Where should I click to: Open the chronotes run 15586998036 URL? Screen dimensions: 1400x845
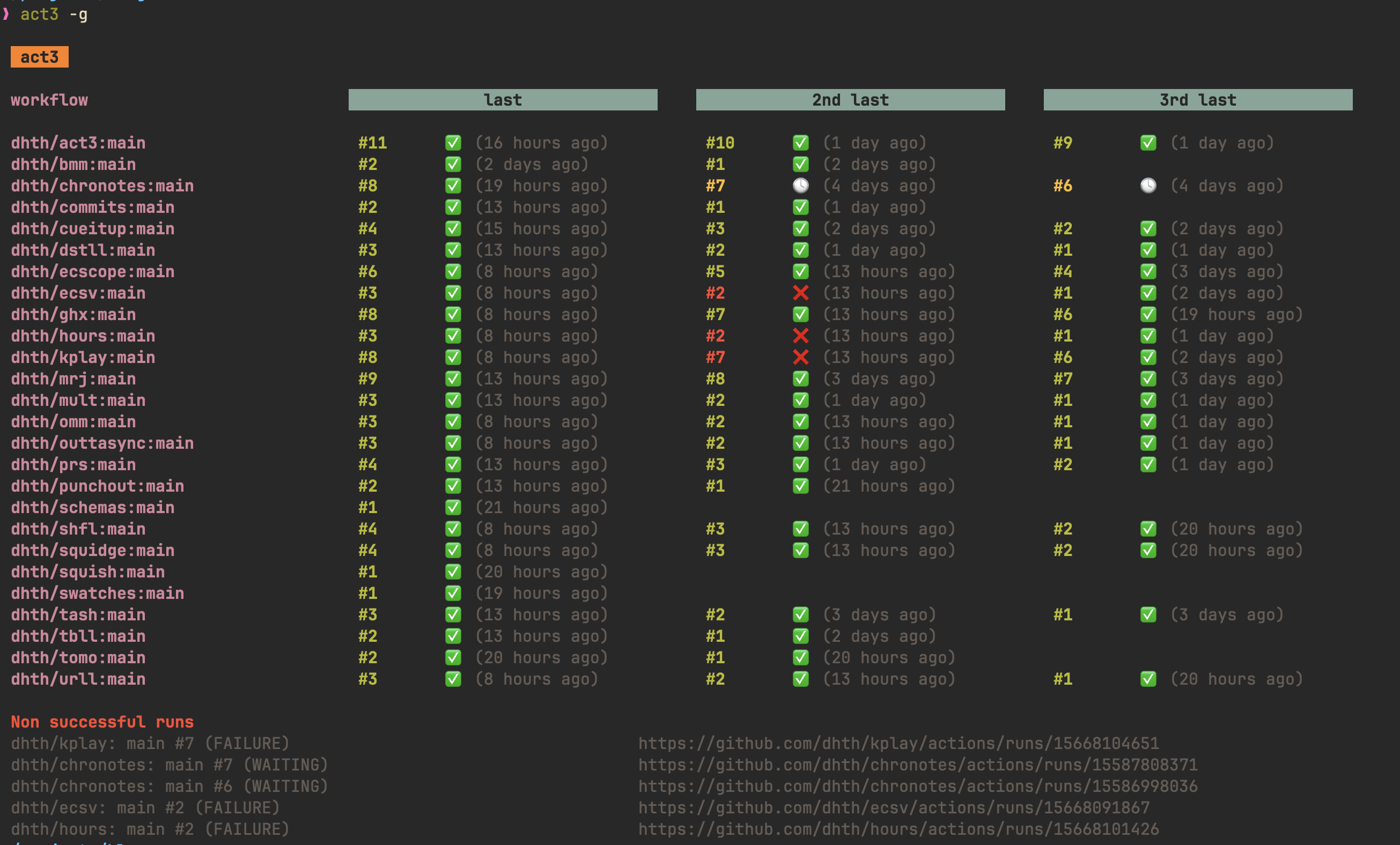pyautogui.click(x=918, y=786)
